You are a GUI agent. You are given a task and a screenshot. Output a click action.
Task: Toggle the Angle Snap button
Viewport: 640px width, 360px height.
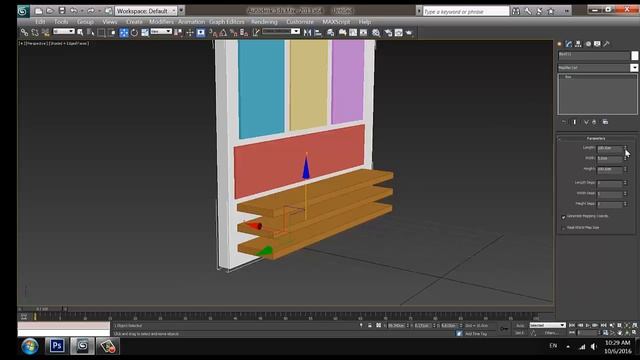(223, 33)
